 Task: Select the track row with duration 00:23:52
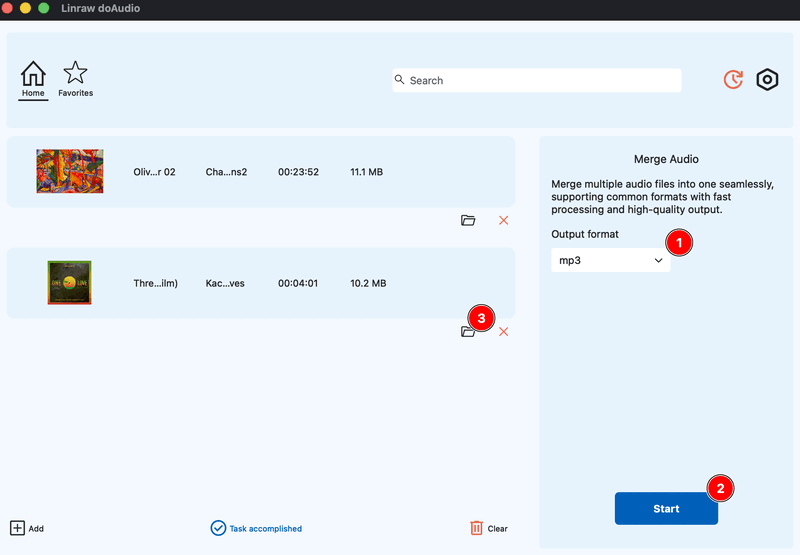pos(298,172)
